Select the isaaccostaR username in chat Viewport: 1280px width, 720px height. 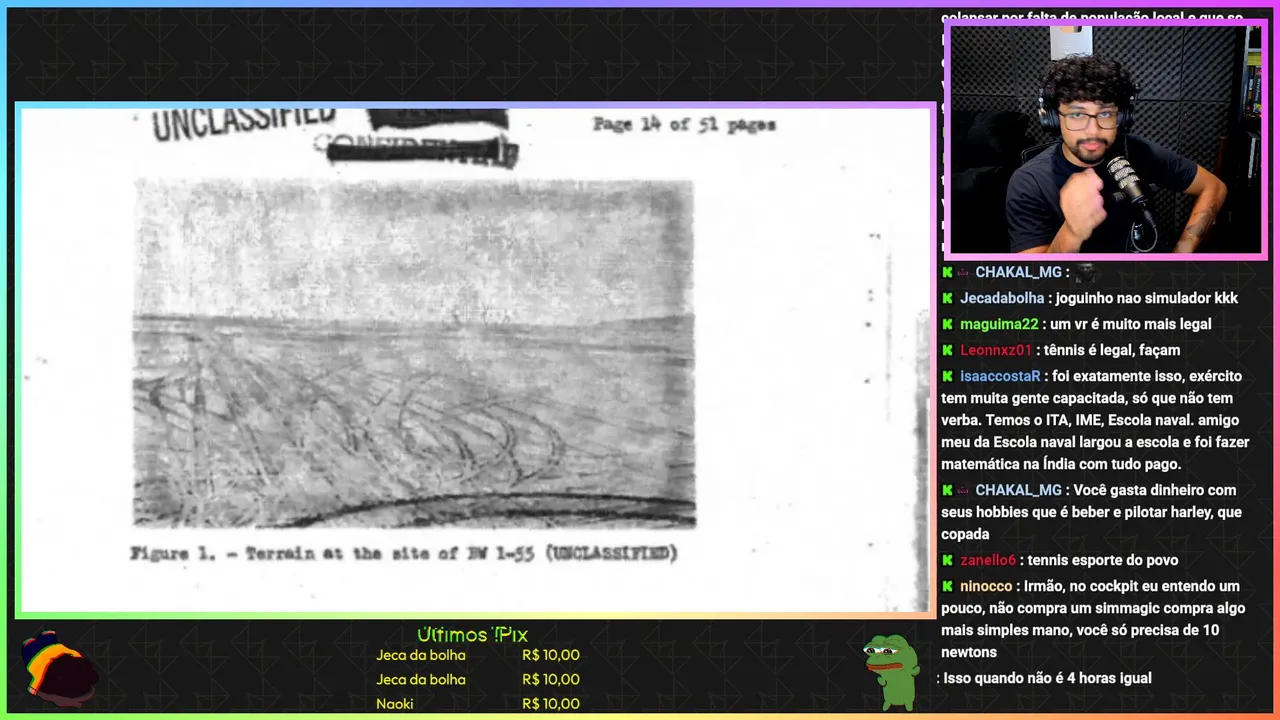coord(1000,376)
